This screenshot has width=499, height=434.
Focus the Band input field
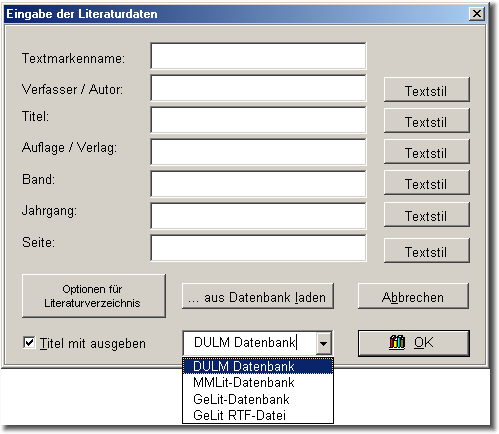point(258,184)
